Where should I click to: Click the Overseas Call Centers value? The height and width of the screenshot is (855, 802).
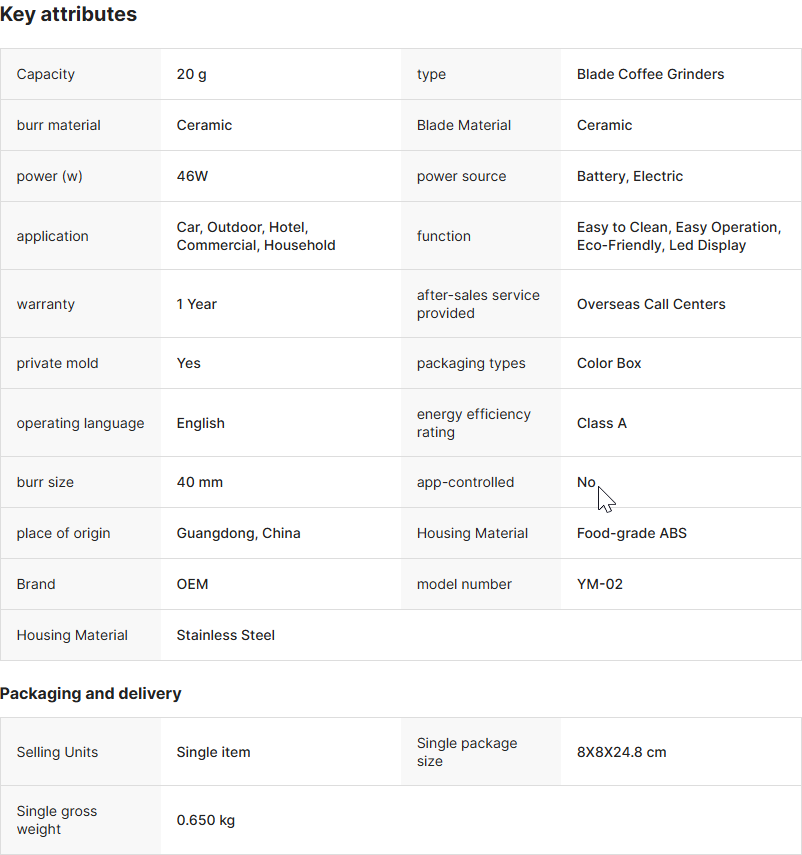tap(651, 304)
